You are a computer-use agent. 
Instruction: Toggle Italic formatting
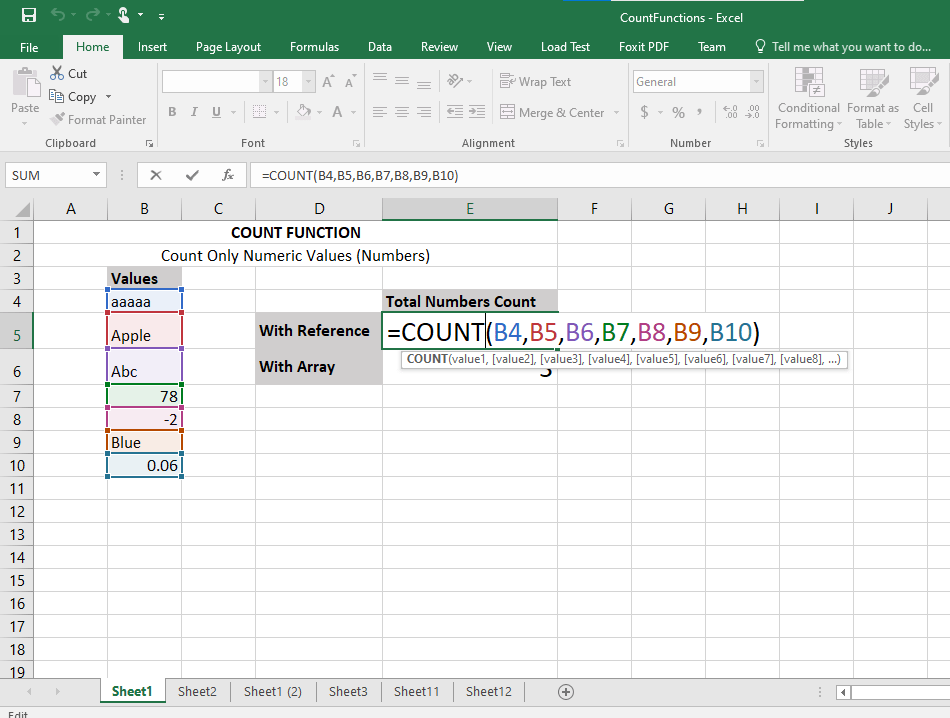(194, 112)
